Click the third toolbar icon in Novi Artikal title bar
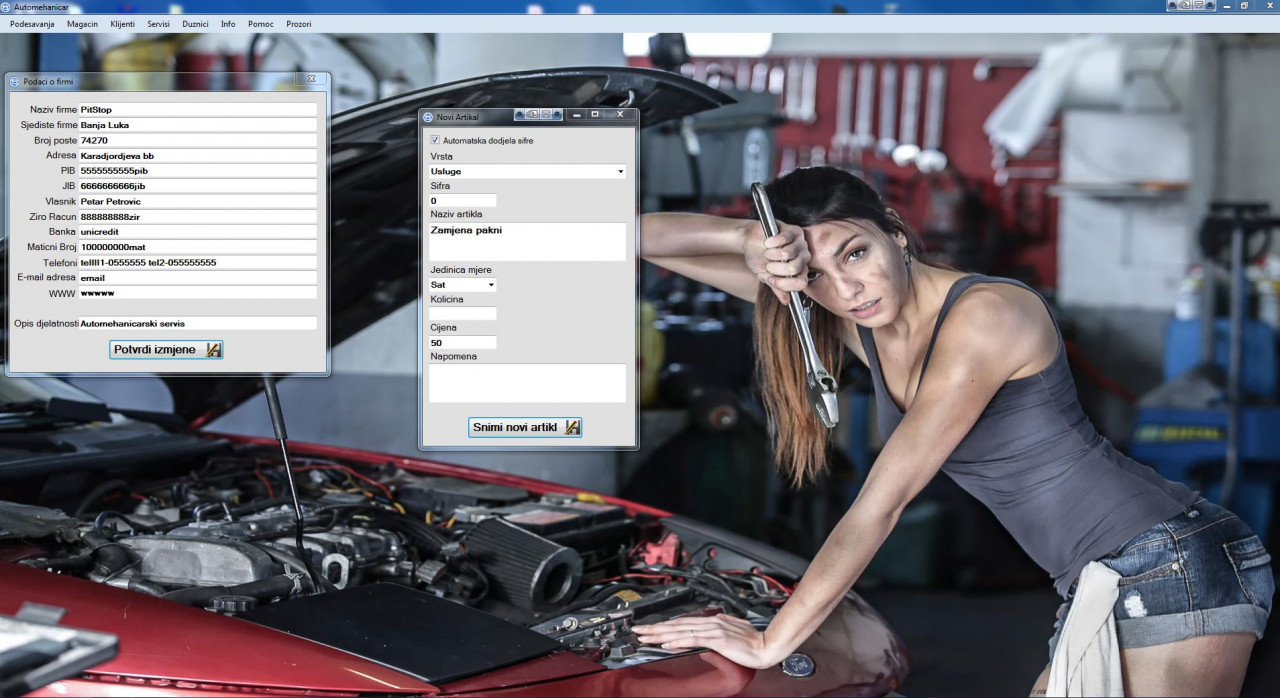This screenshot has width=1280, height=698. [x=544, y=115]
